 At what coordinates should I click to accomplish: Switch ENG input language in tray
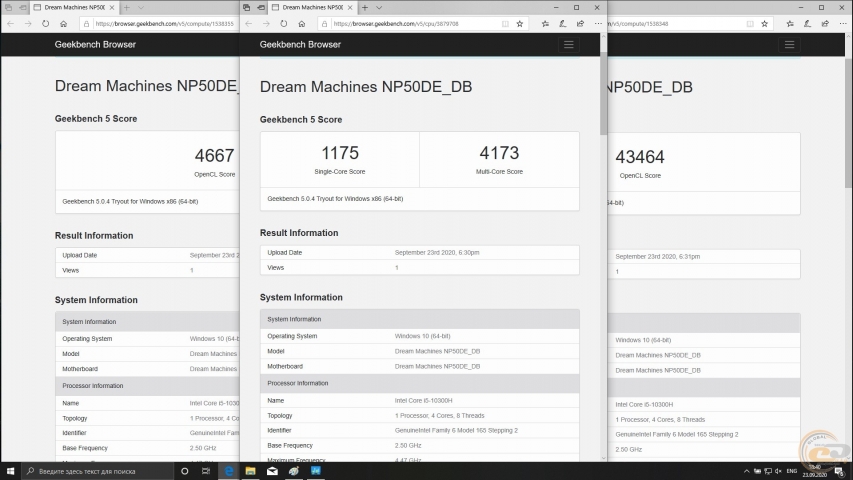click(792, 471)
